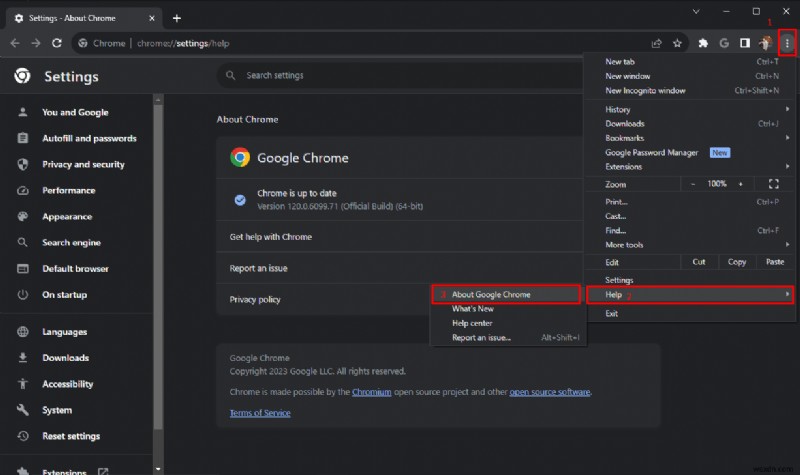Click the back navigation arrow

[x=15, y=43]
